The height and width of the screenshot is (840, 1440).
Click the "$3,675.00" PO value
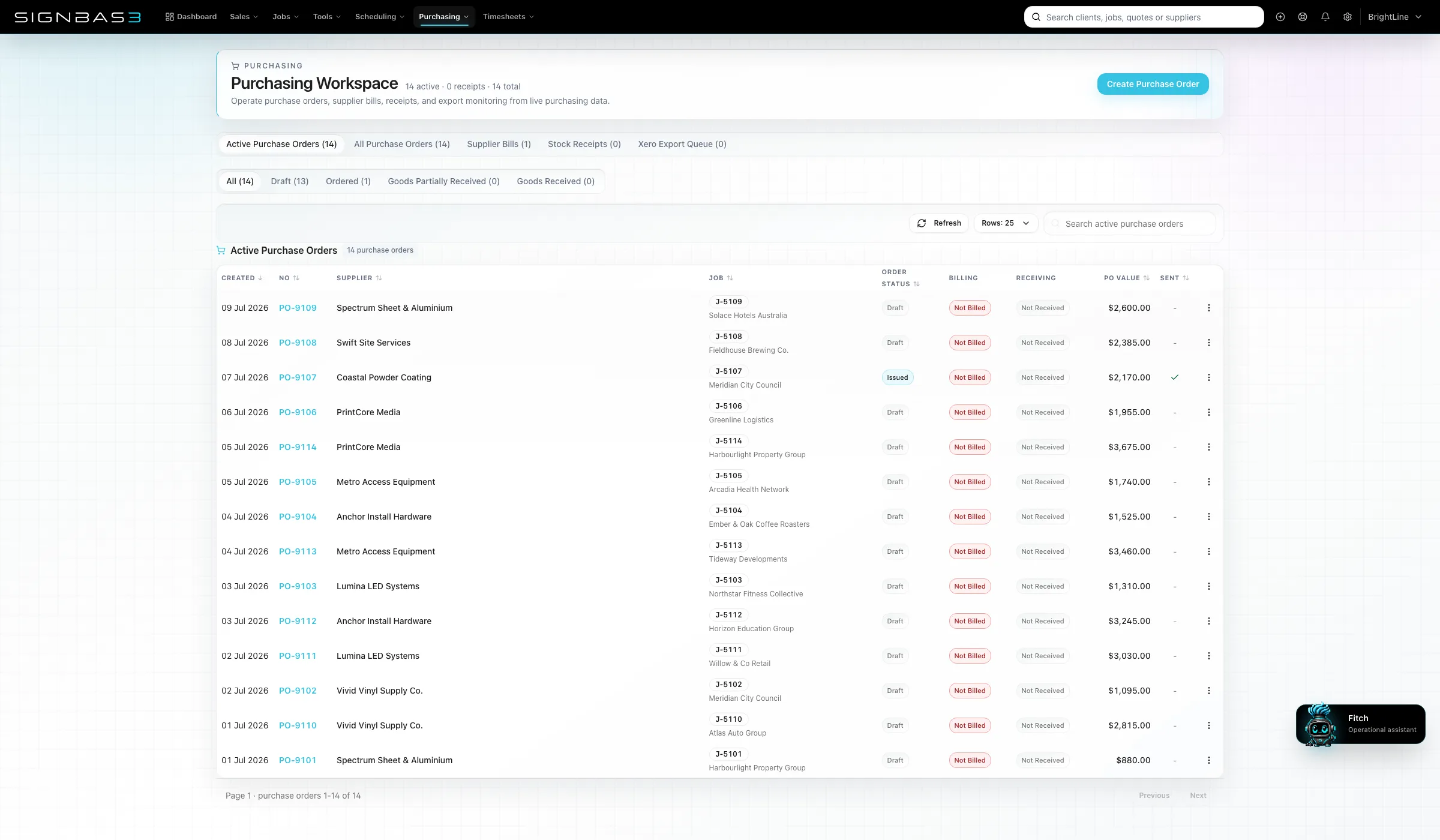[x=1129, y=447]
